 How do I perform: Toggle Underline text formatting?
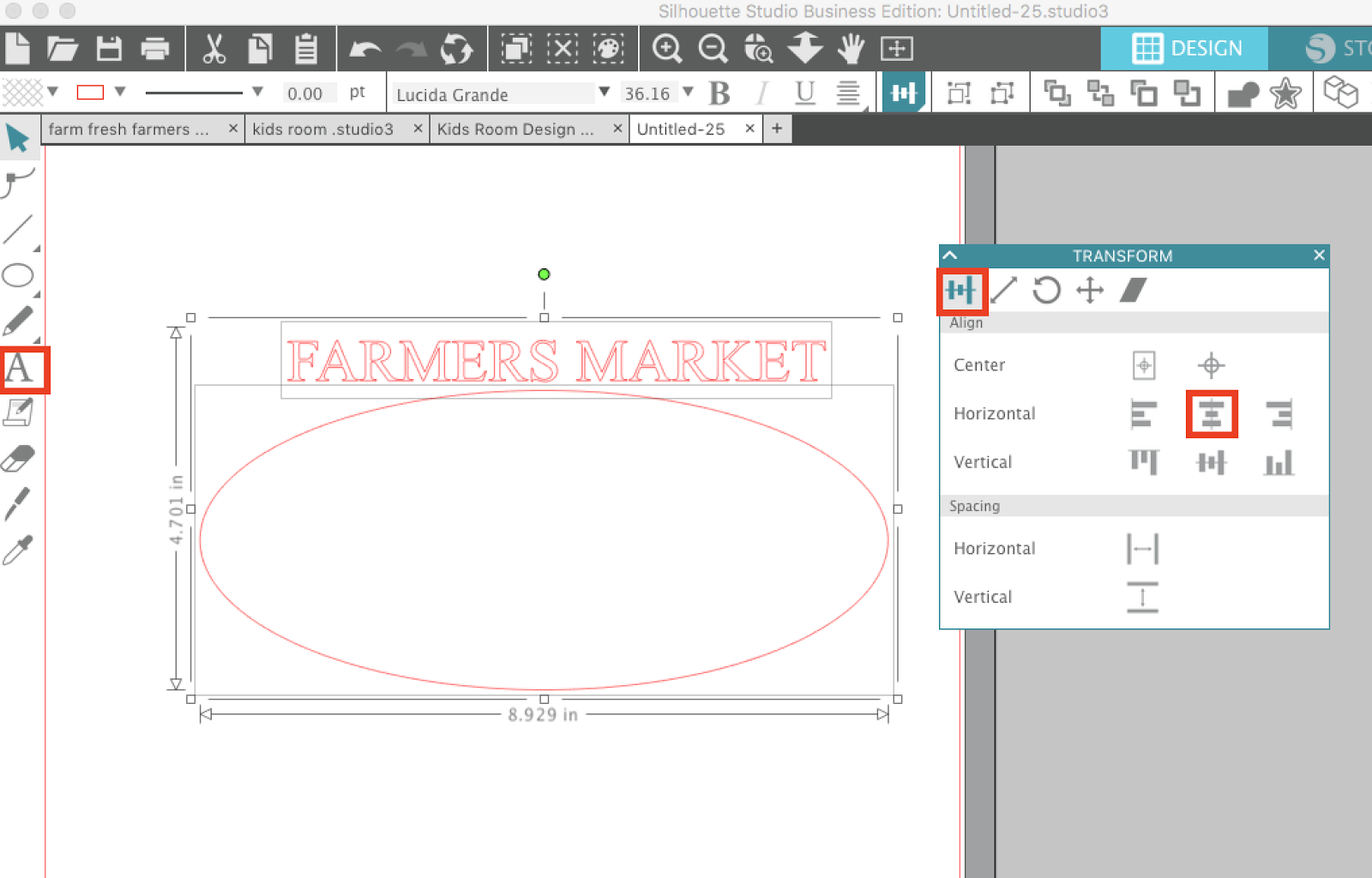[803, 93]
